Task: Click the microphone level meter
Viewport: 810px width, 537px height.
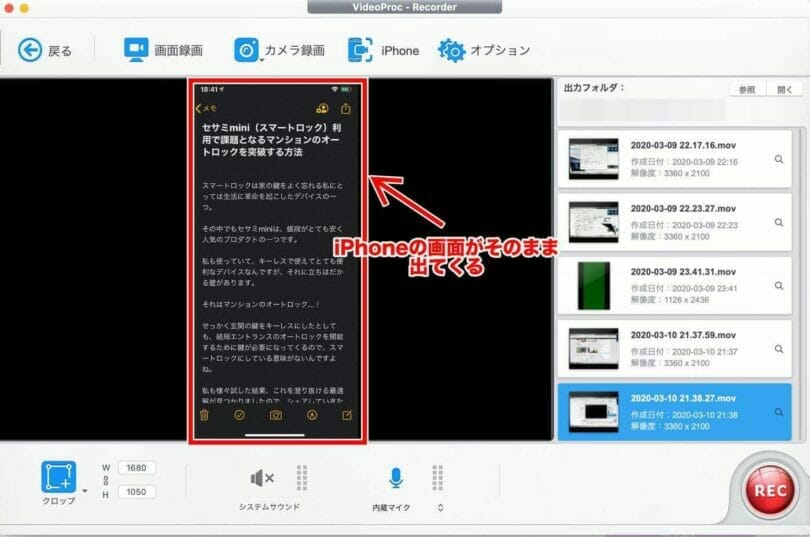Action: pos(438,478)
